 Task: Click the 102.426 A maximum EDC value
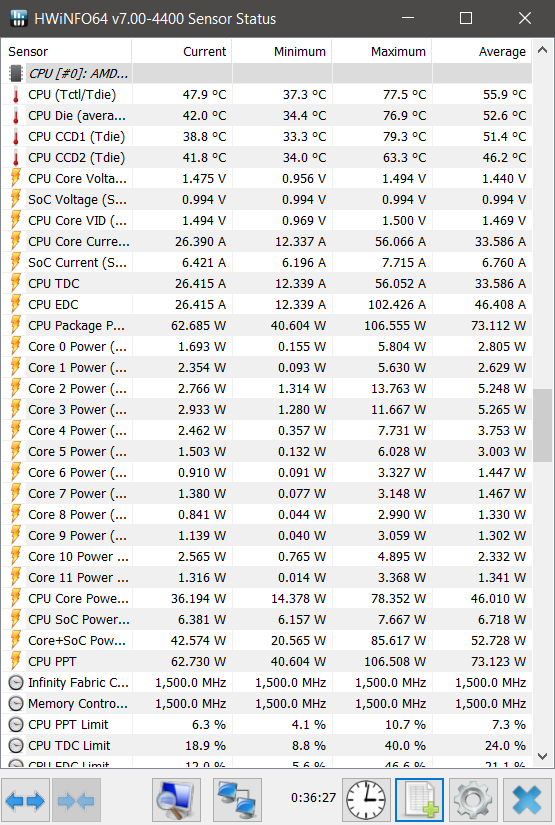(395, 305)
